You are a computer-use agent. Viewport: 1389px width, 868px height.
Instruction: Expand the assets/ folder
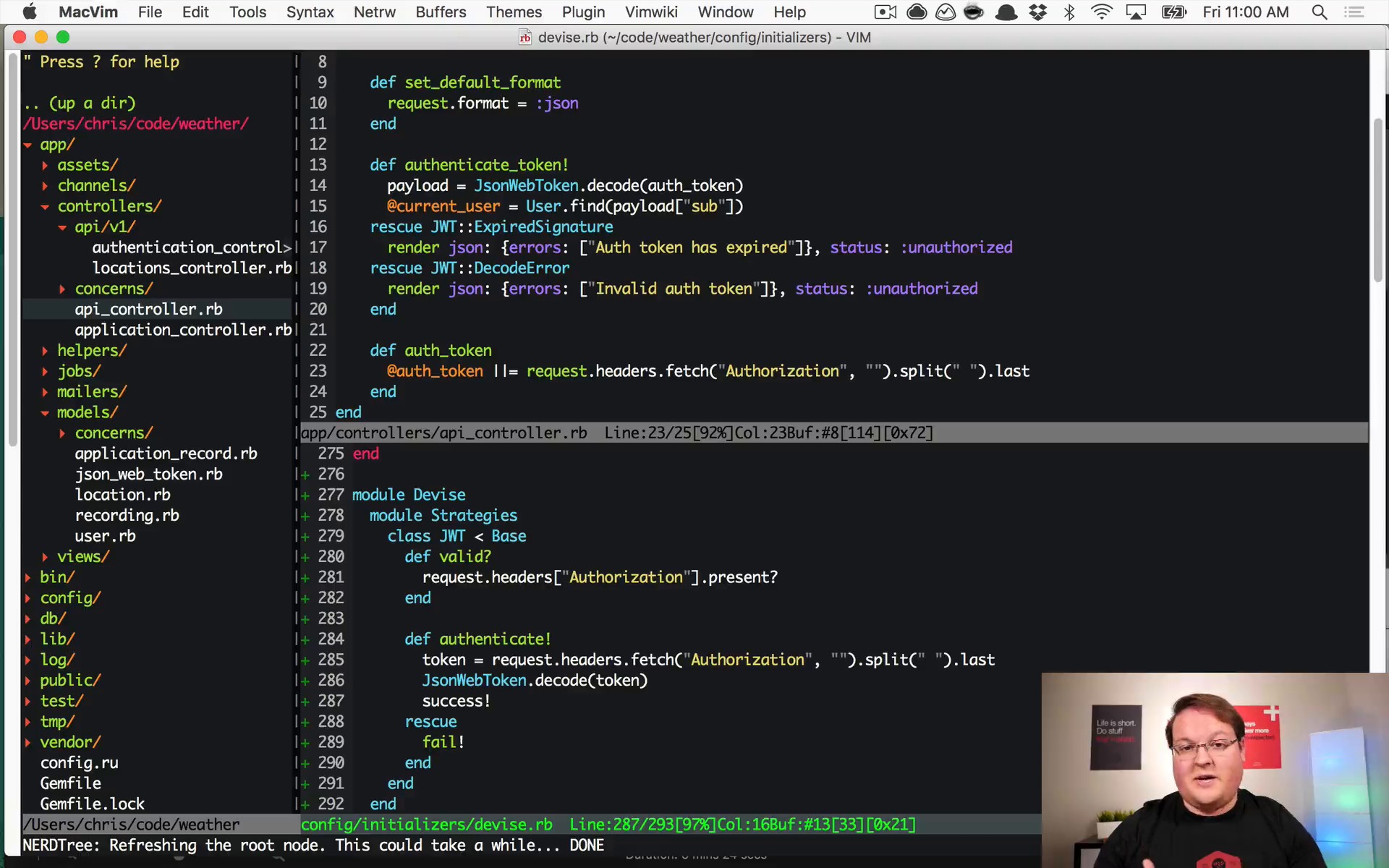point(45,166)
